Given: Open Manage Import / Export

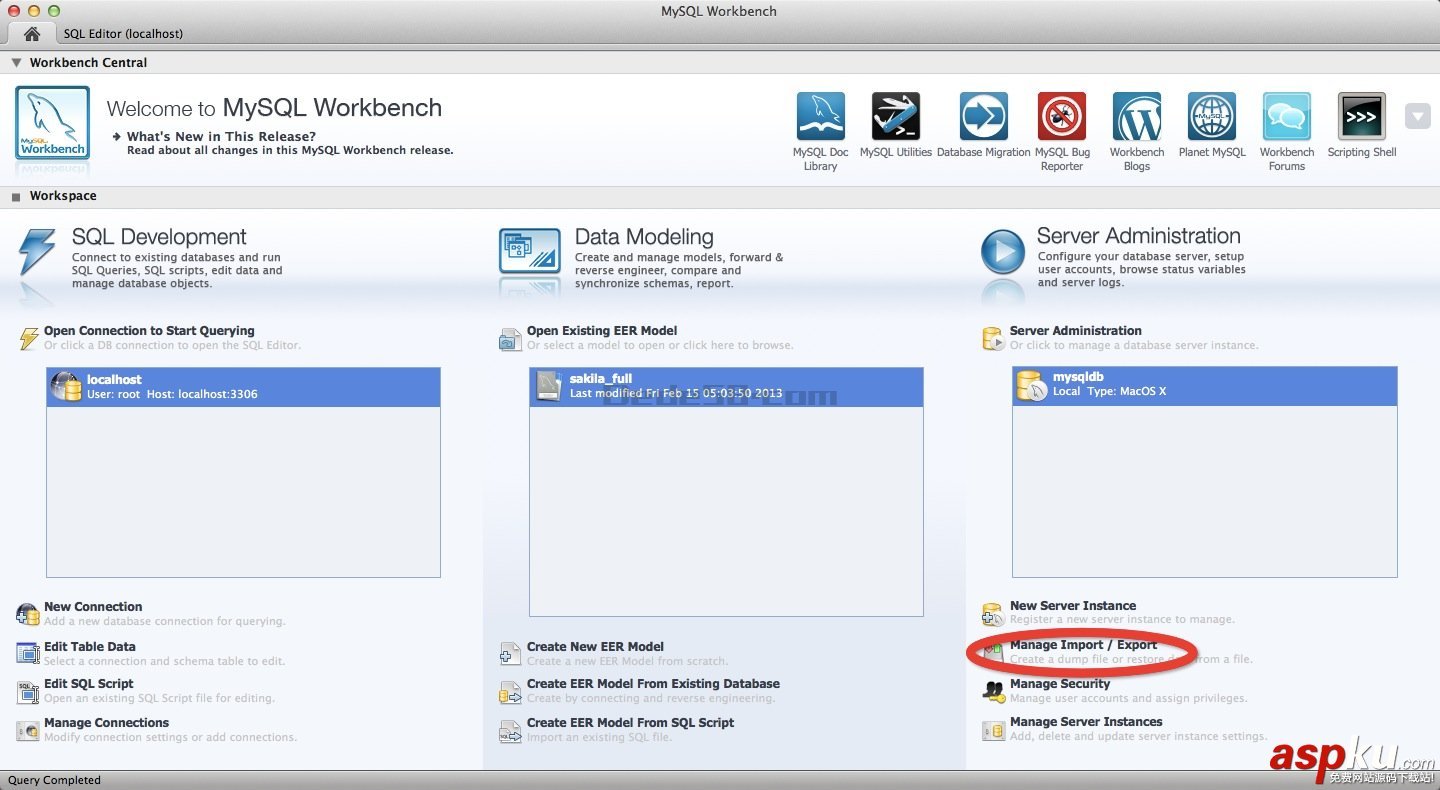Looking at the screenshot, I should click(x=1083, y=645).
